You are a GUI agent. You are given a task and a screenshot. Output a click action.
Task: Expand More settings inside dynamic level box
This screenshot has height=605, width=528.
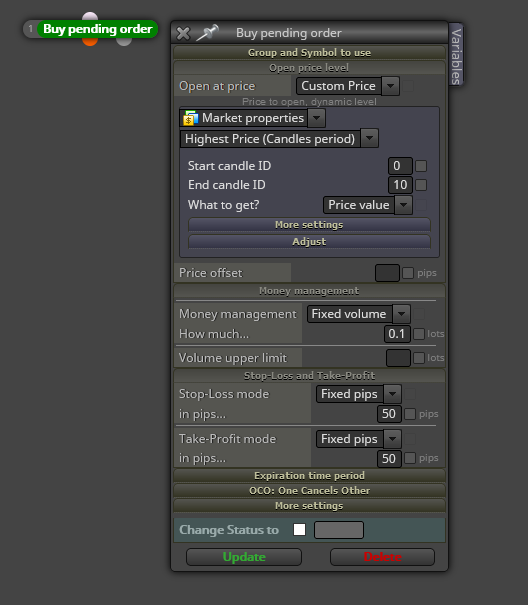click(309, 225)
